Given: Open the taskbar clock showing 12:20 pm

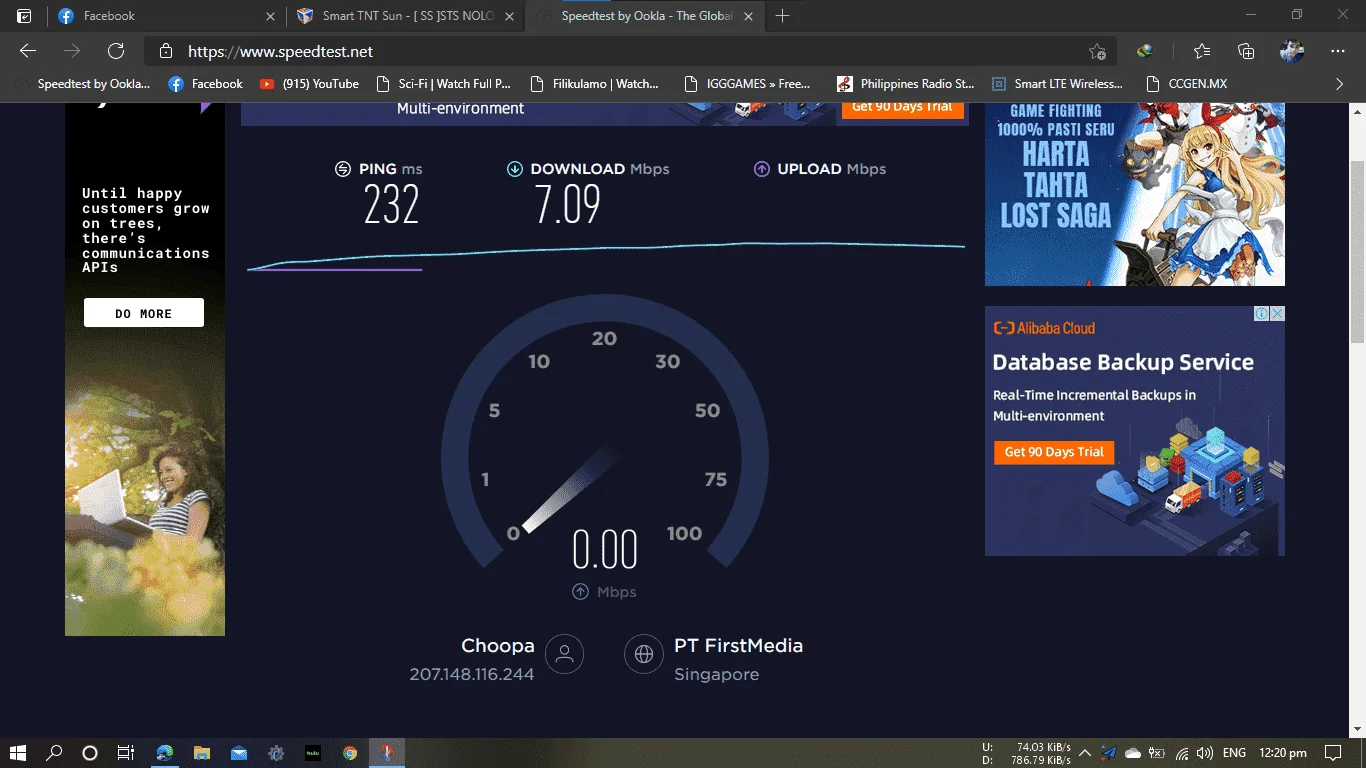Looking at the screenshot, I should [1283, 753].
